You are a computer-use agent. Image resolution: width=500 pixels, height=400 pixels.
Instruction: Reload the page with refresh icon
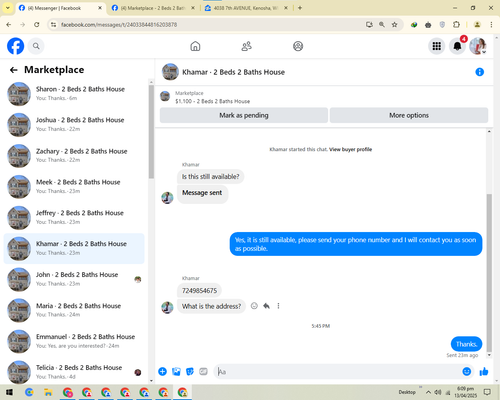pyautogui.click(x=37, y=24)
